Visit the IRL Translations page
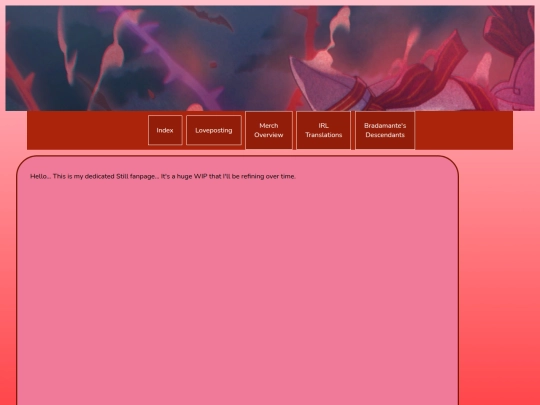540x405 pixels. coord(323,130)
